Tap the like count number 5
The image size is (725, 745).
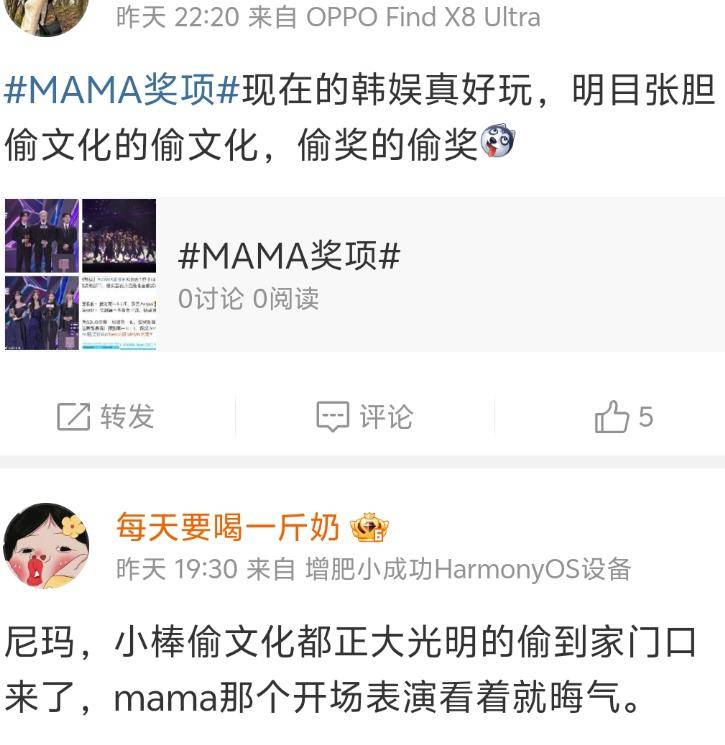tap(646, 417)
